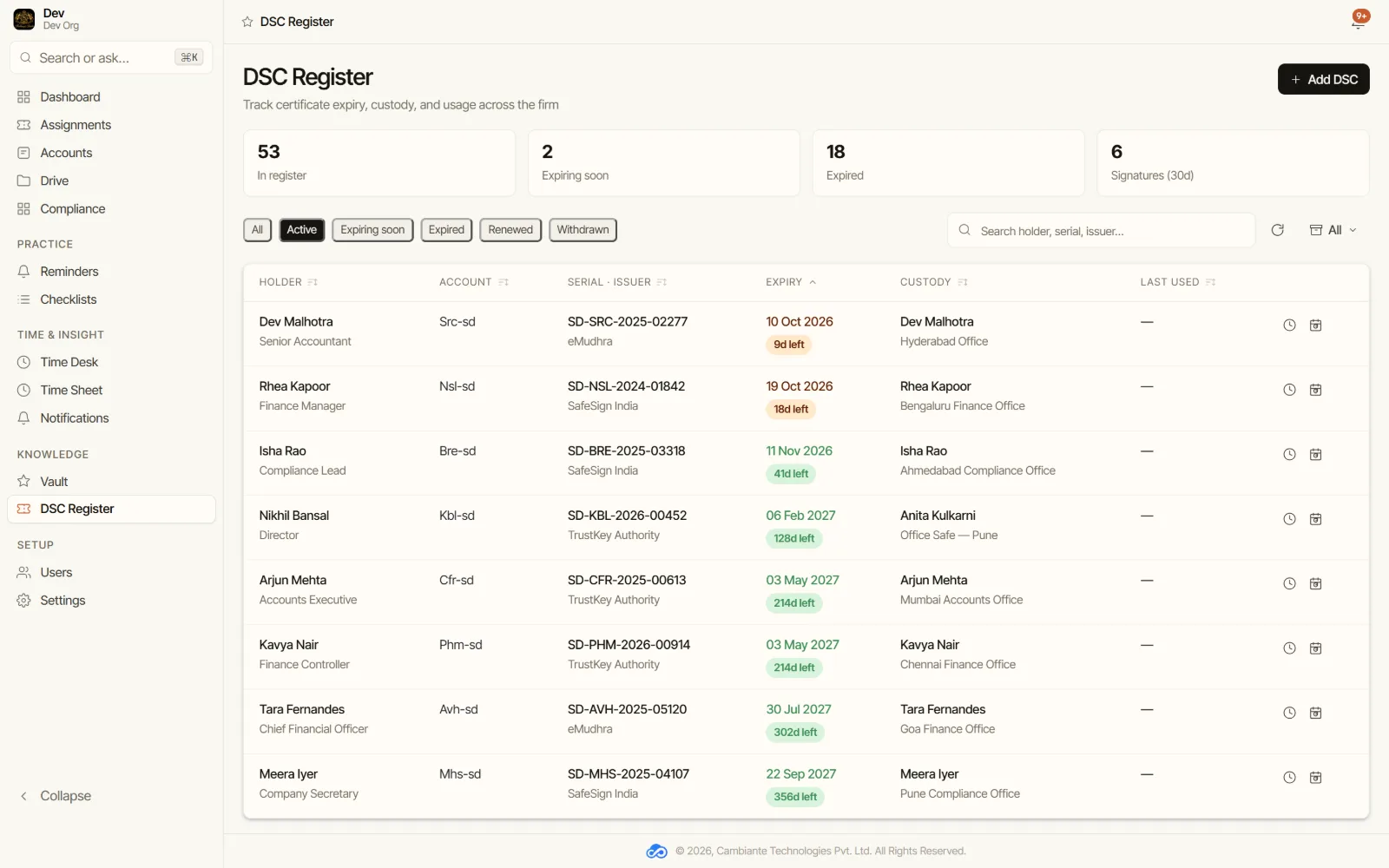Open the Expired summary card
This screenshot has height=868, width=1389.
948,163
